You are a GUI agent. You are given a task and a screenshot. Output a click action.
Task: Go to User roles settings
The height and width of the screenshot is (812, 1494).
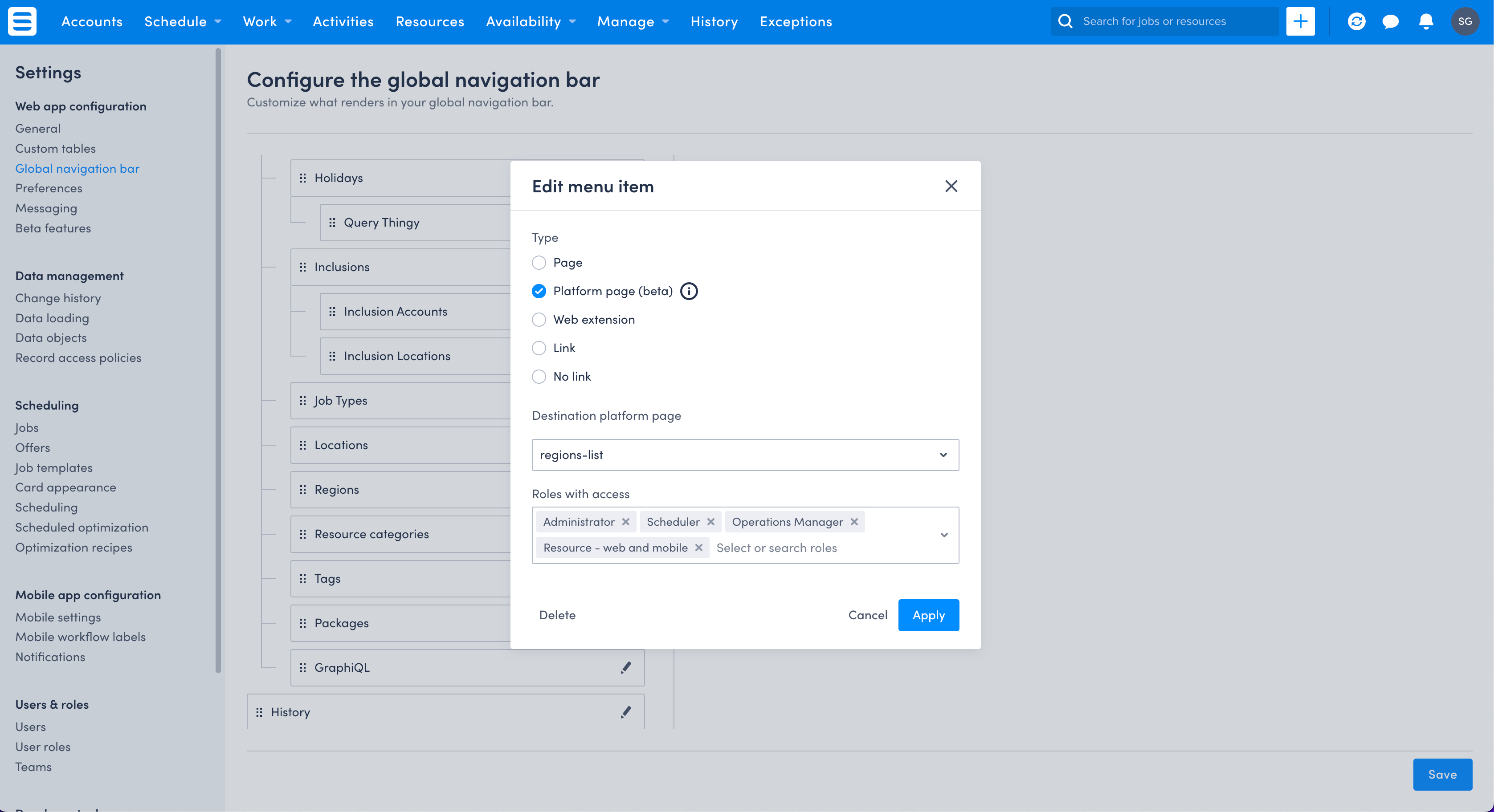coord(43,747)
